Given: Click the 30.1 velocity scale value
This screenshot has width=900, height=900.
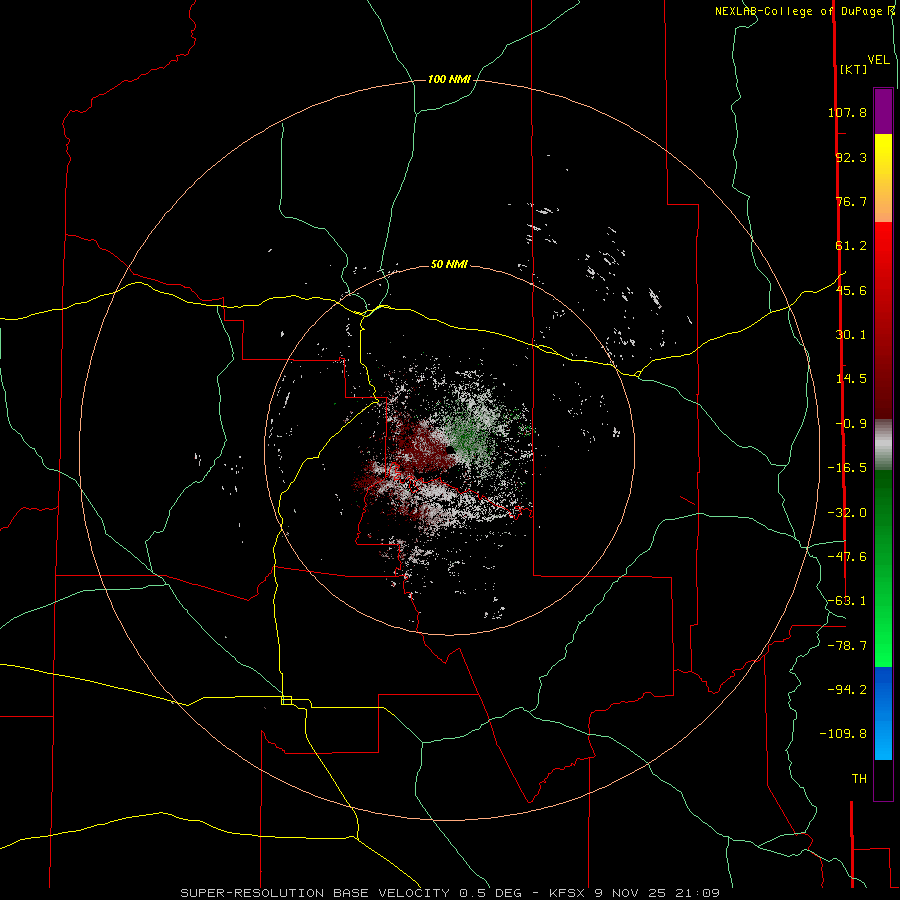Looking at the screenshot, I should pos(851,335).
